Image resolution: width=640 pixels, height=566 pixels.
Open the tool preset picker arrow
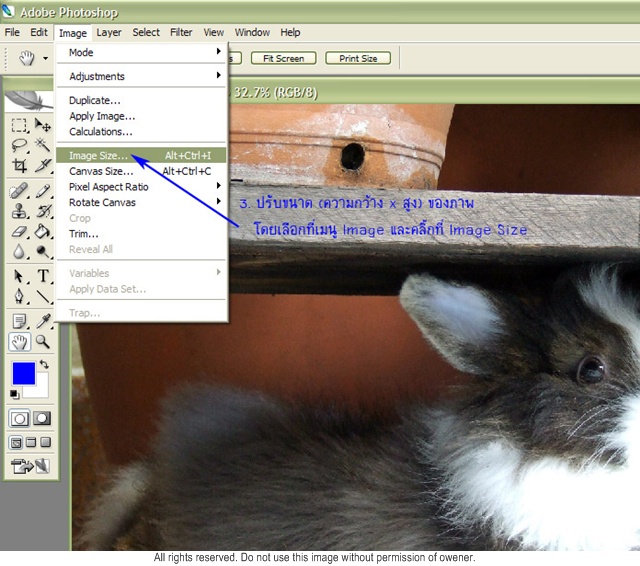[x=45, y=58]
